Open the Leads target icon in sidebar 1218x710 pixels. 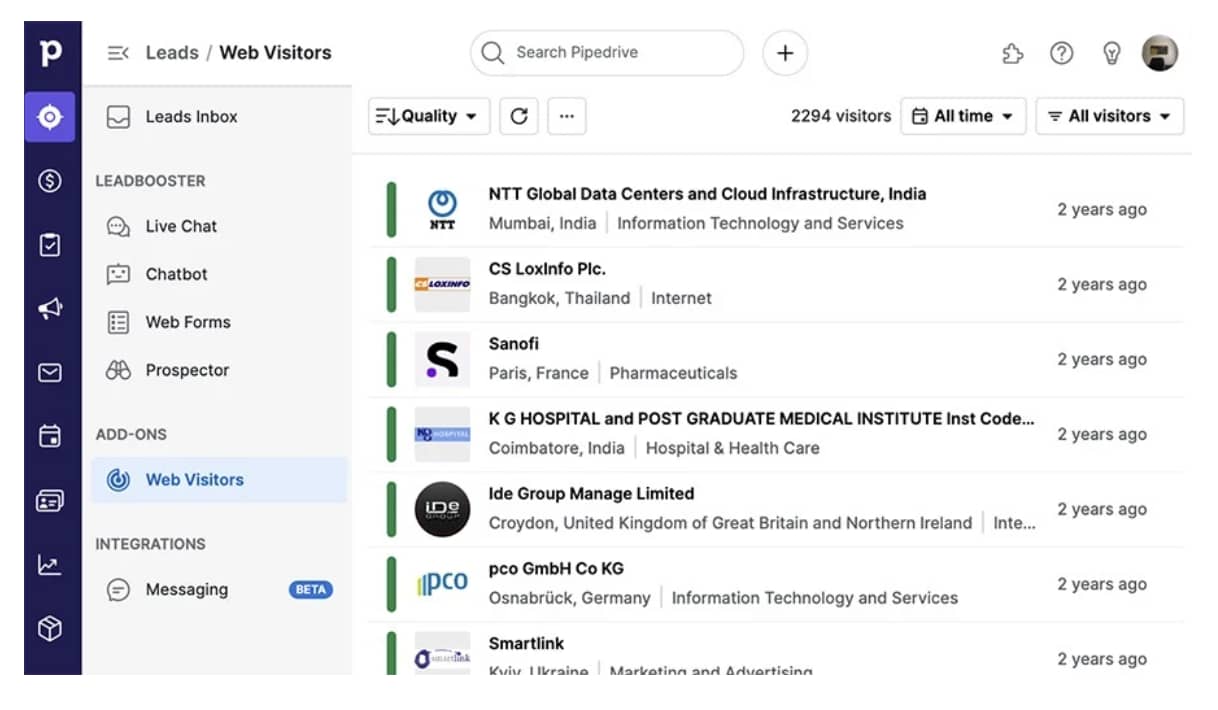[50, 117]
